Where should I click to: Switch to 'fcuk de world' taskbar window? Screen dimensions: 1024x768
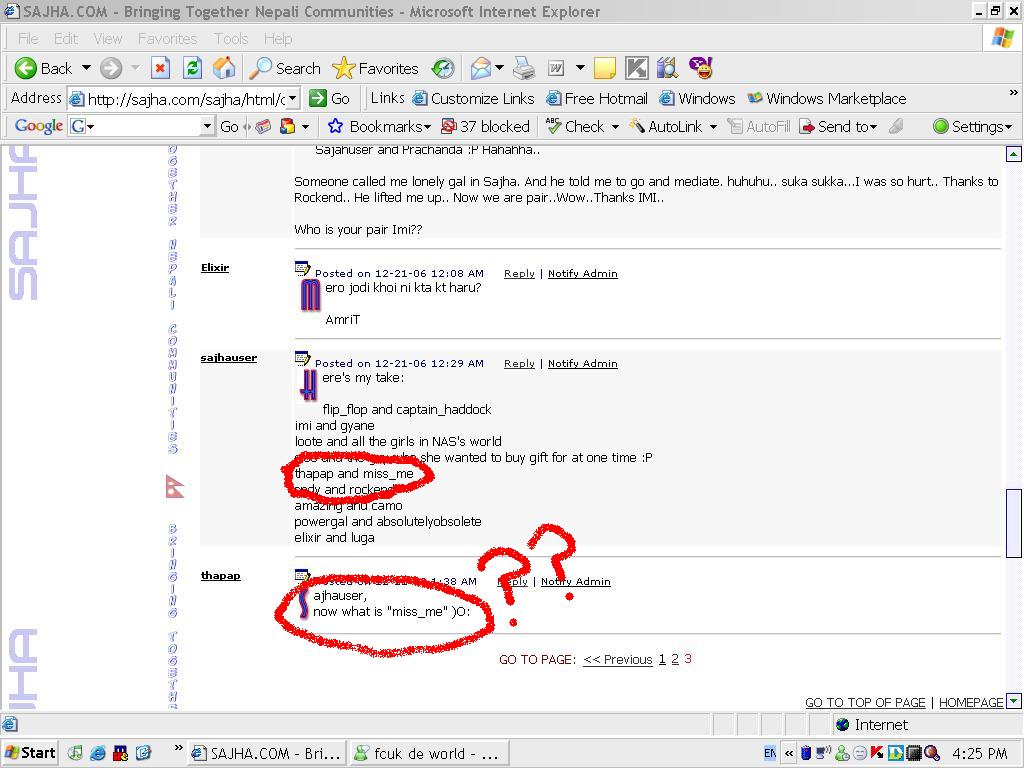click(x=426, y=753)
